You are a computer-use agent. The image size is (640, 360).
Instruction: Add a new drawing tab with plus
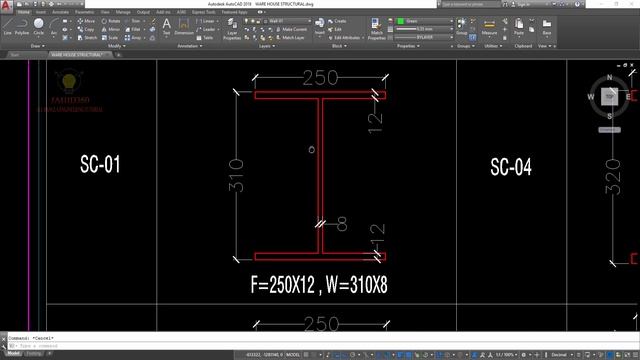coord(118,55)
